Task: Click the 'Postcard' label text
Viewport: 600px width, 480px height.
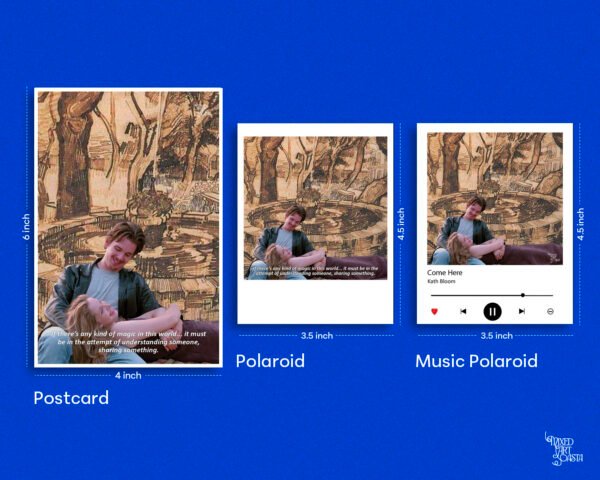Action: [x=71, y=398]
